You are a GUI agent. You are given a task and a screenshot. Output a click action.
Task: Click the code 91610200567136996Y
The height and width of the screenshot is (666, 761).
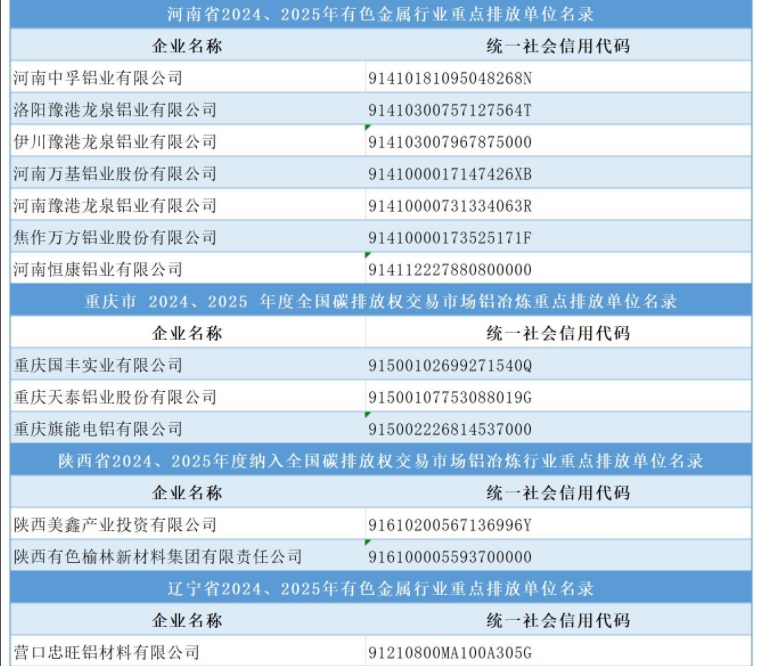pos(449,525)
